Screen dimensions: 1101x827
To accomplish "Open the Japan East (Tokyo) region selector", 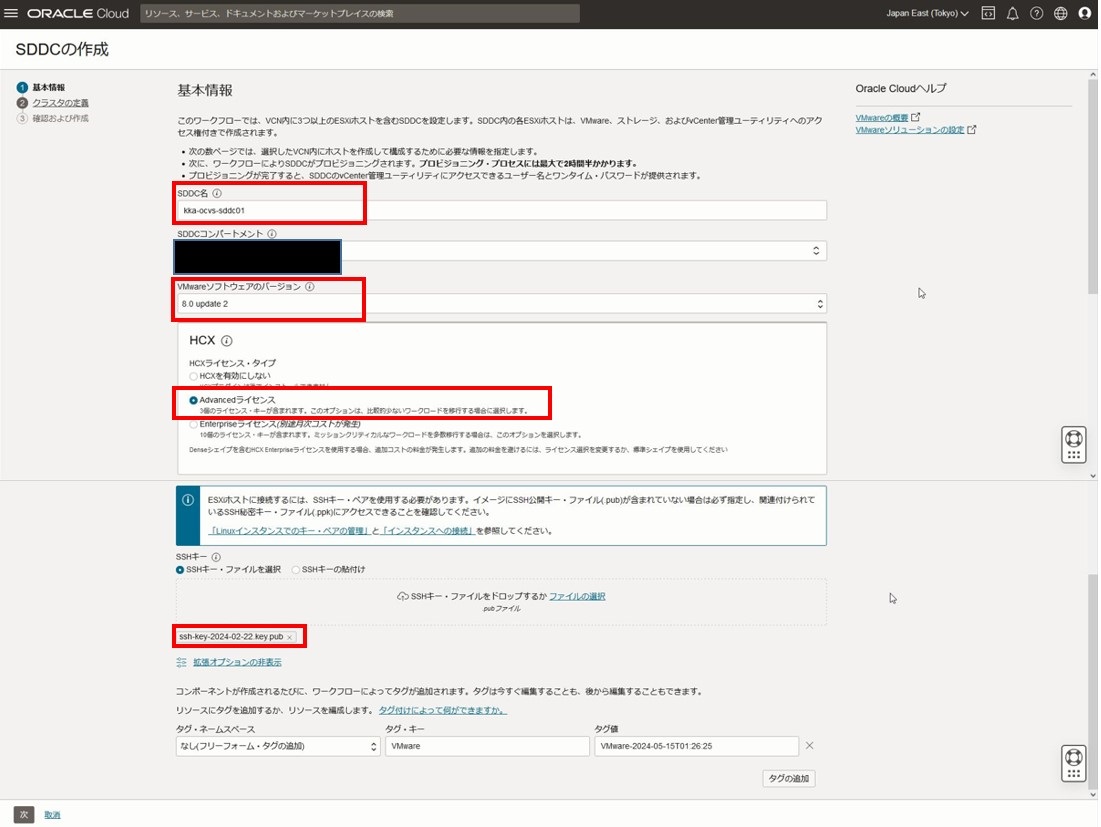I will pos(927,13).
